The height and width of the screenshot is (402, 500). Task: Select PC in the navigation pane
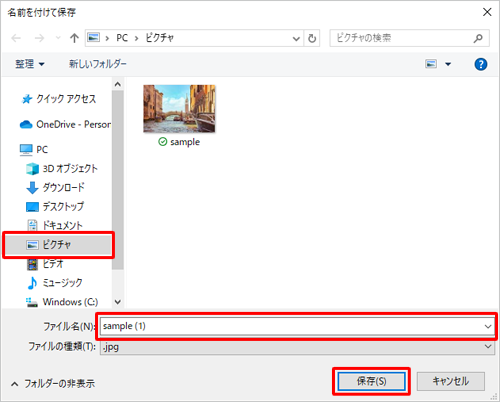click(x=42, y=149)
